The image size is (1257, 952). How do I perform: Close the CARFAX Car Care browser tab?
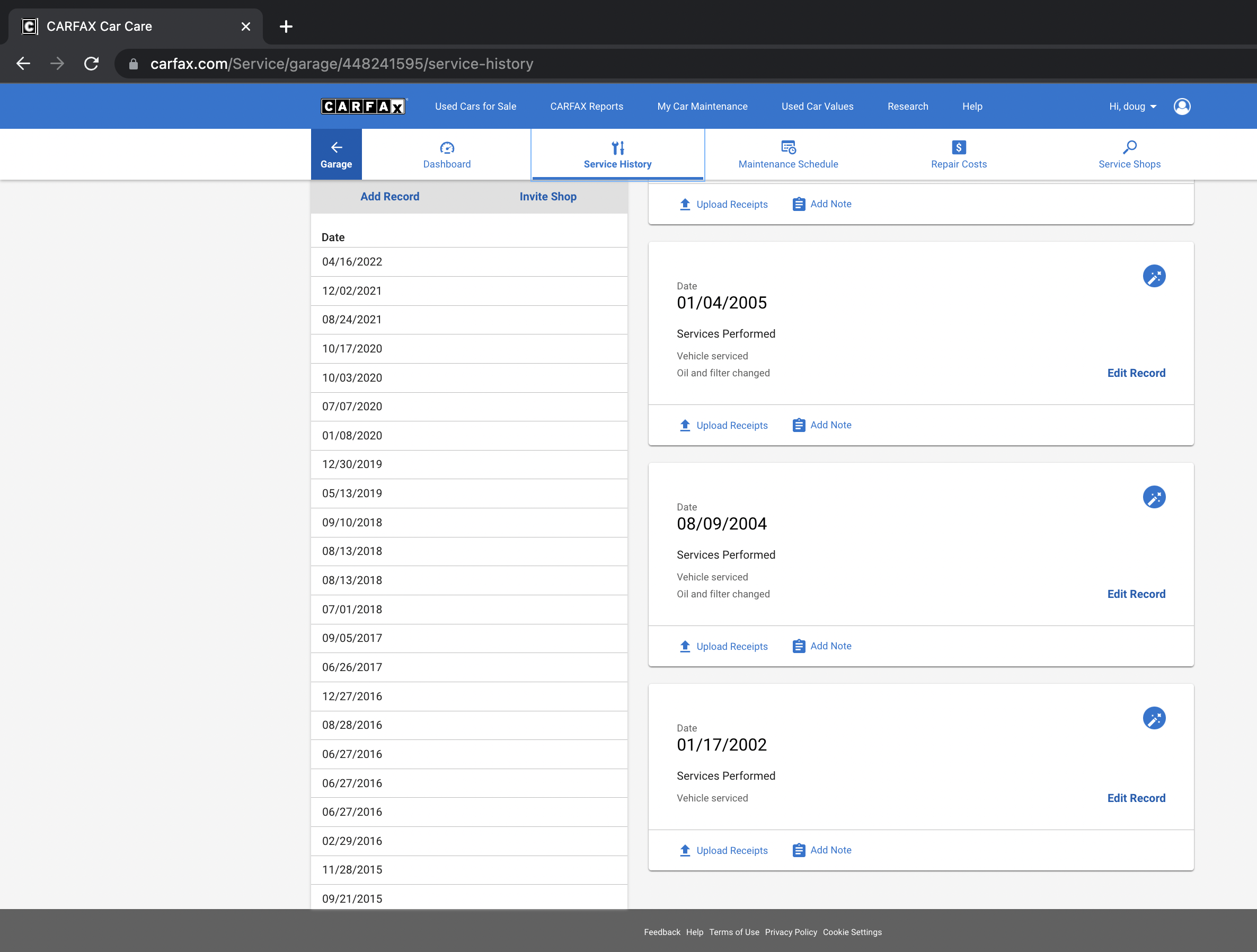[x=245, y=26]
